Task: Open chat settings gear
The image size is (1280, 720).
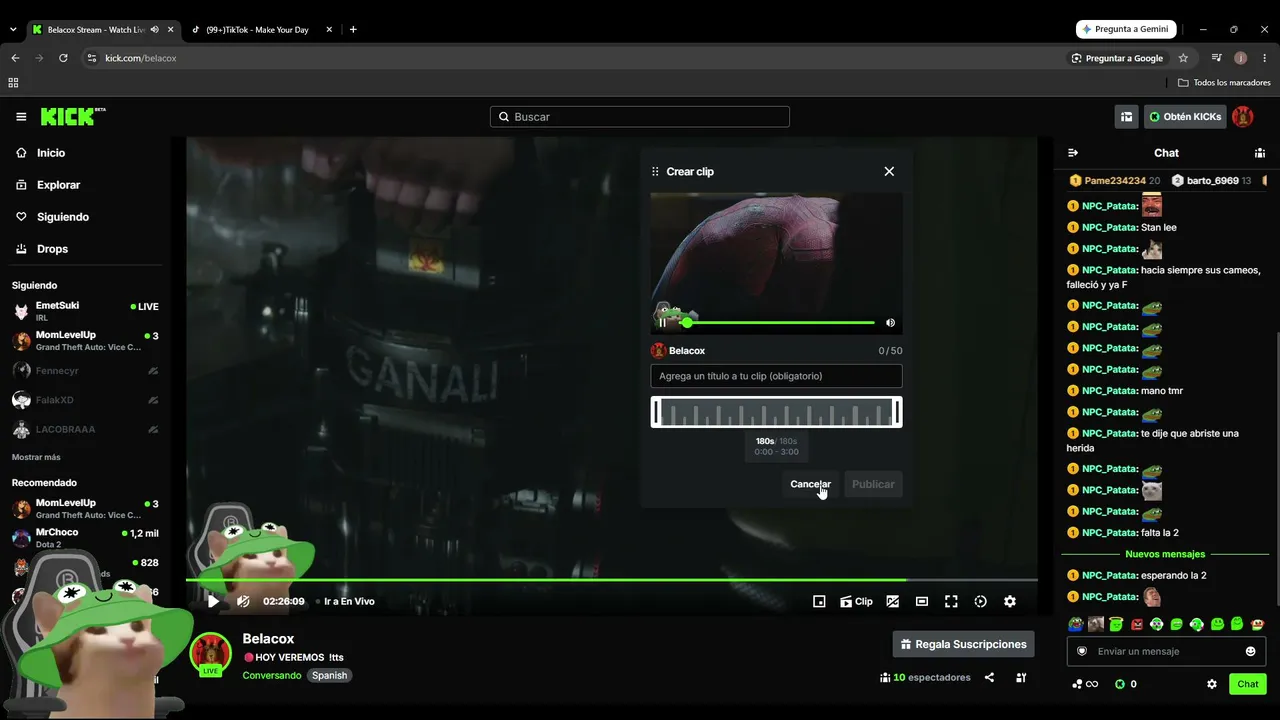Action: 1212,684
